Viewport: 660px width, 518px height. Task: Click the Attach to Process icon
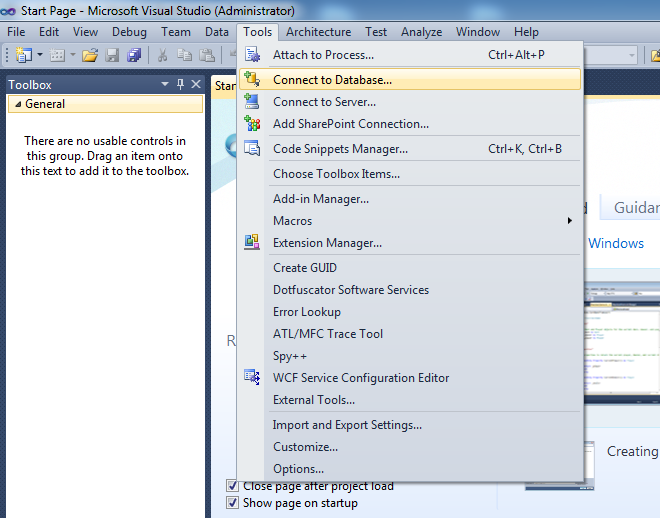coord(253,55)
